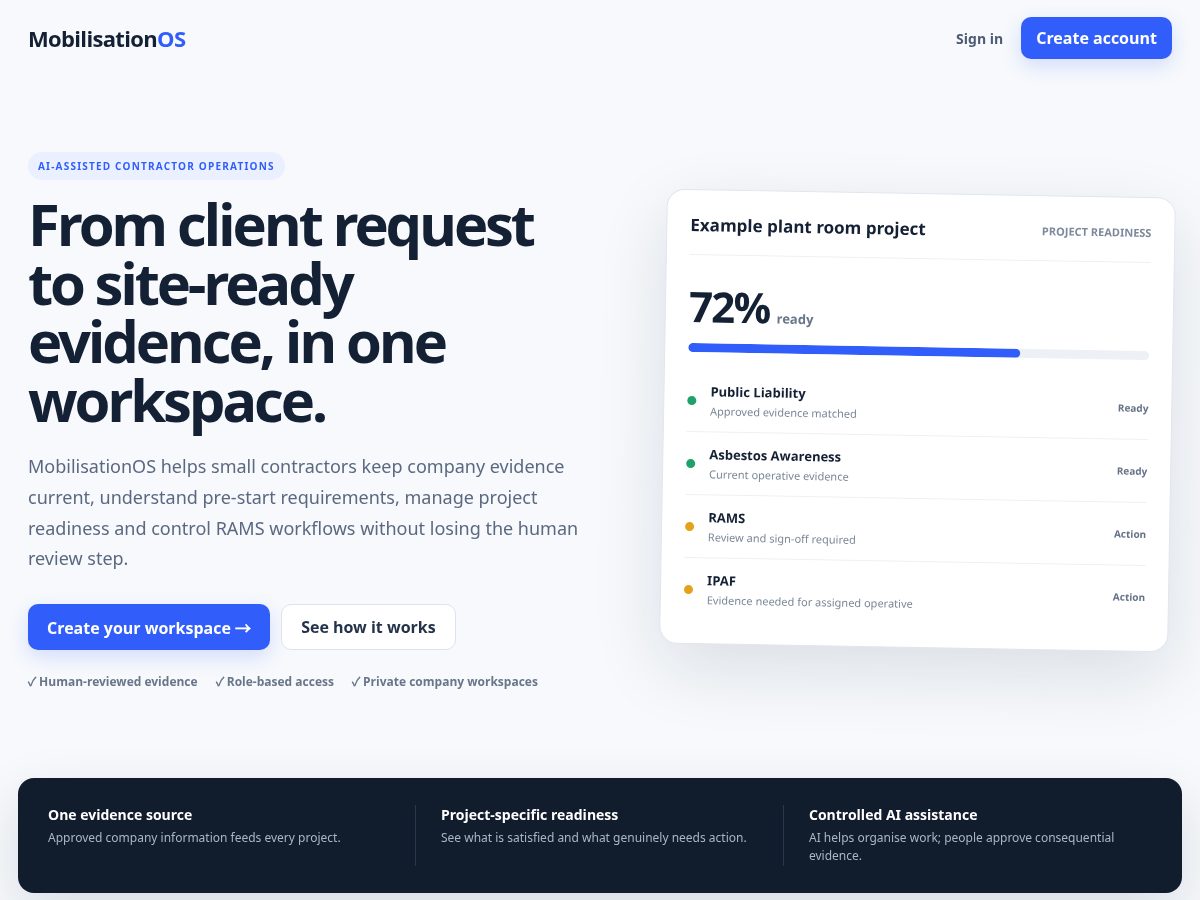Screen dimensions: 1200x900
Task: Click green status dot beside Public Liability
Action: tap(691, 401)
